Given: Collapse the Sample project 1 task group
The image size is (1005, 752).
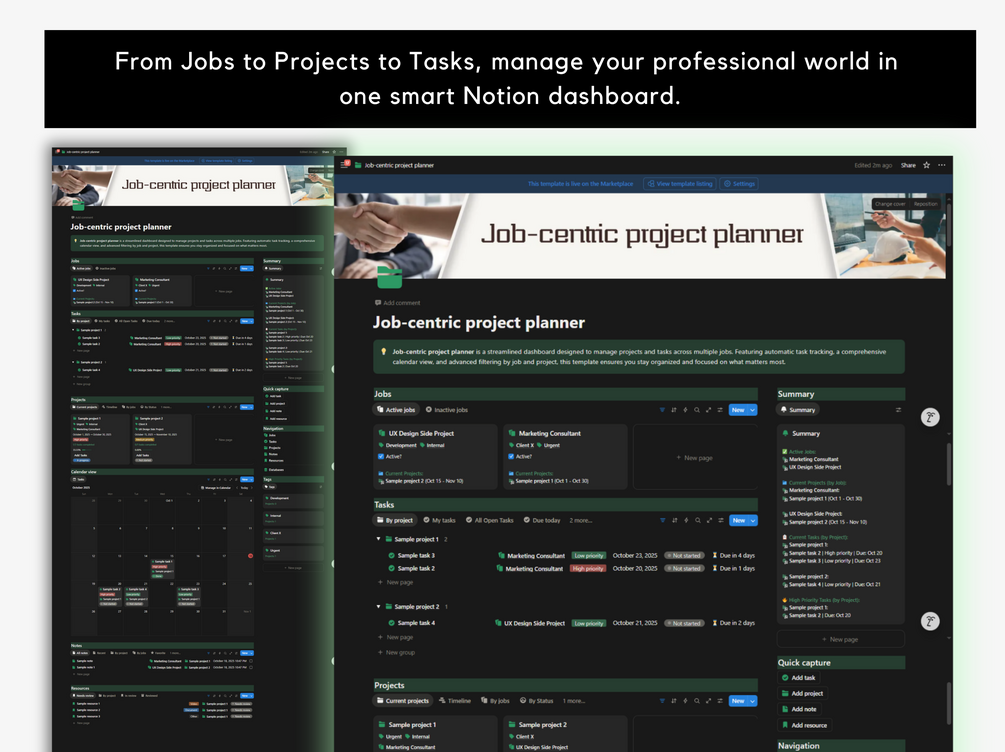Looking at the screenshot, I should click(379, 539).
